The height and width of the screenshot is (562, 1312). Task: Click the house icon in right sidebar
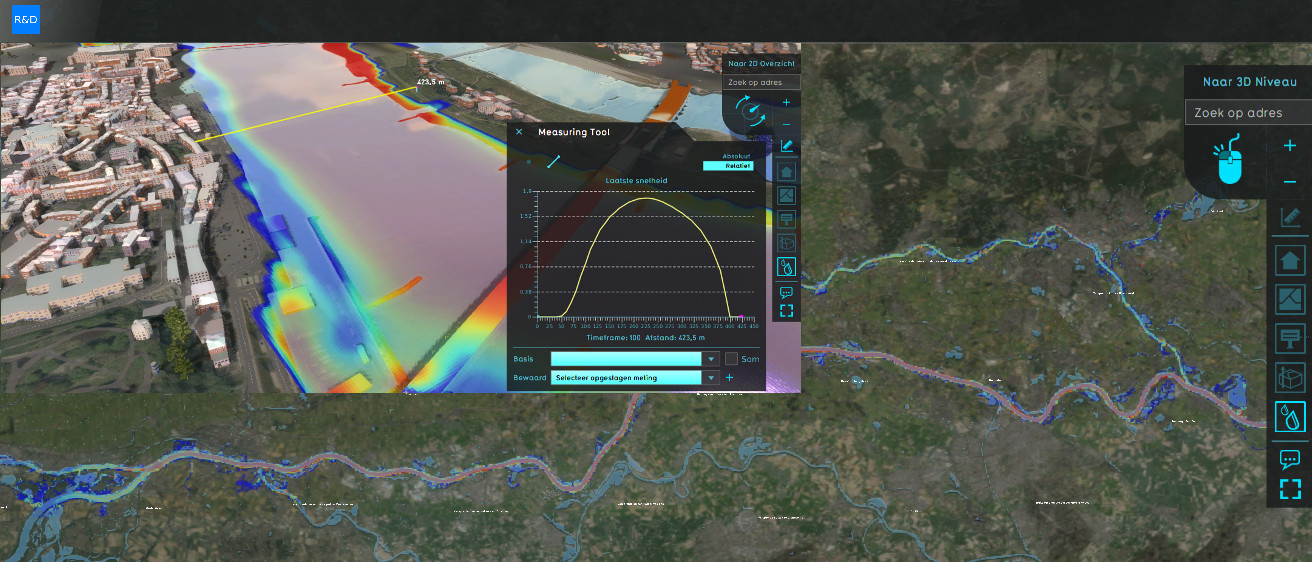click(x=1290, y=261)
